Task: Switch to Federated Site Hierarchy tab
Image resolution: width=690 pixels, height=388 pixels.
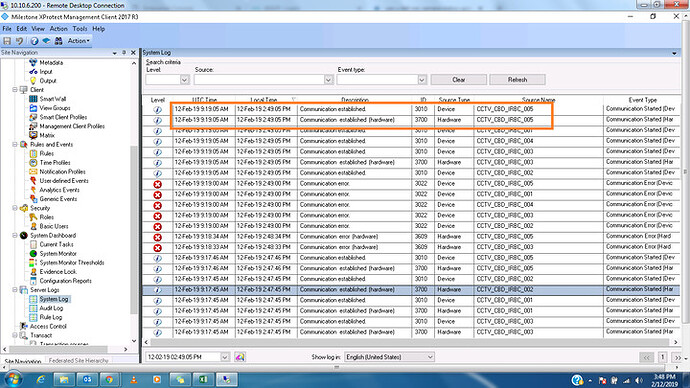Action: 78,360
